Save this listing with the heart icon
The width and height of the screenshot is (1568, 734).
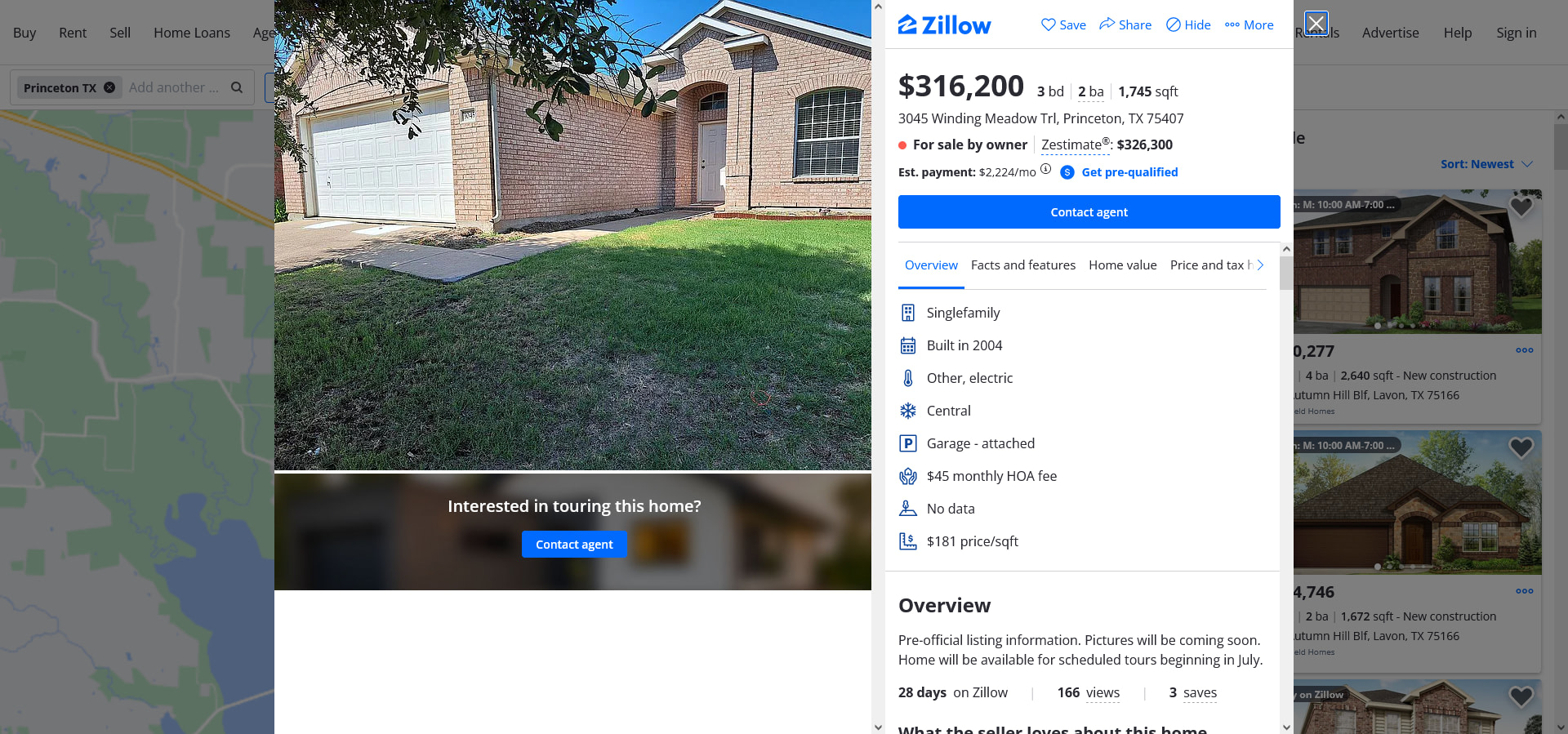click(1049, 24)
